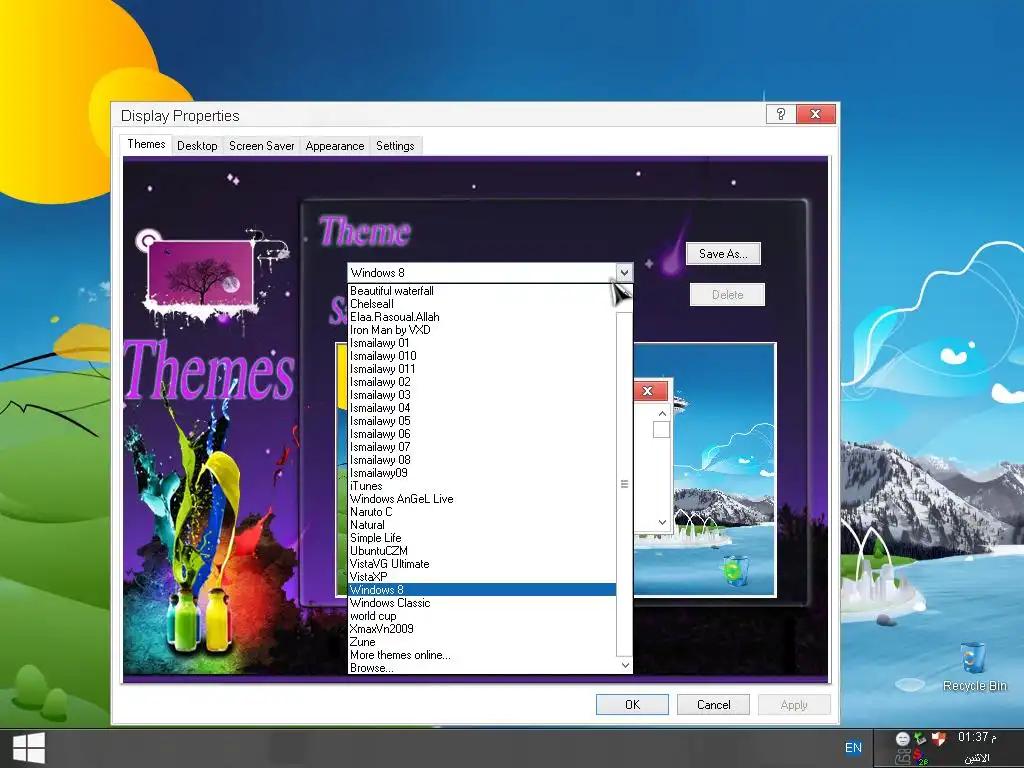The width and height of the screenshot is (1024, 768).
Task: Select the iTunes theme
Action: (483, 486)
